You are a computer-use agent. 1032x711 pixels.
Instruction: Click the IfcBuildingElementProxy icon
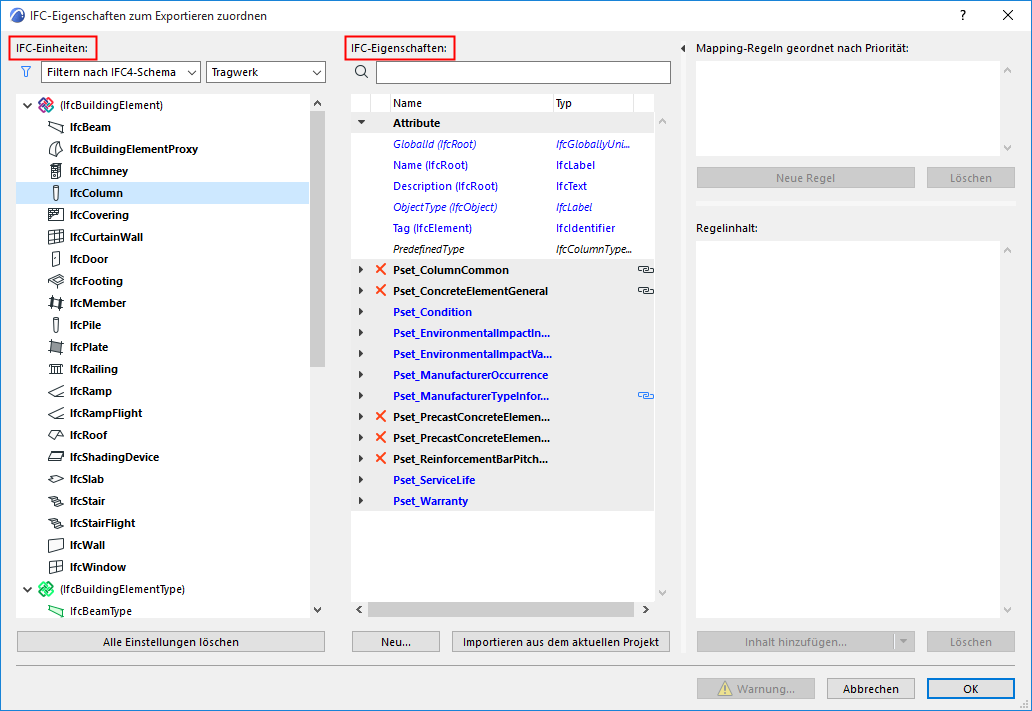pos(56,149)
